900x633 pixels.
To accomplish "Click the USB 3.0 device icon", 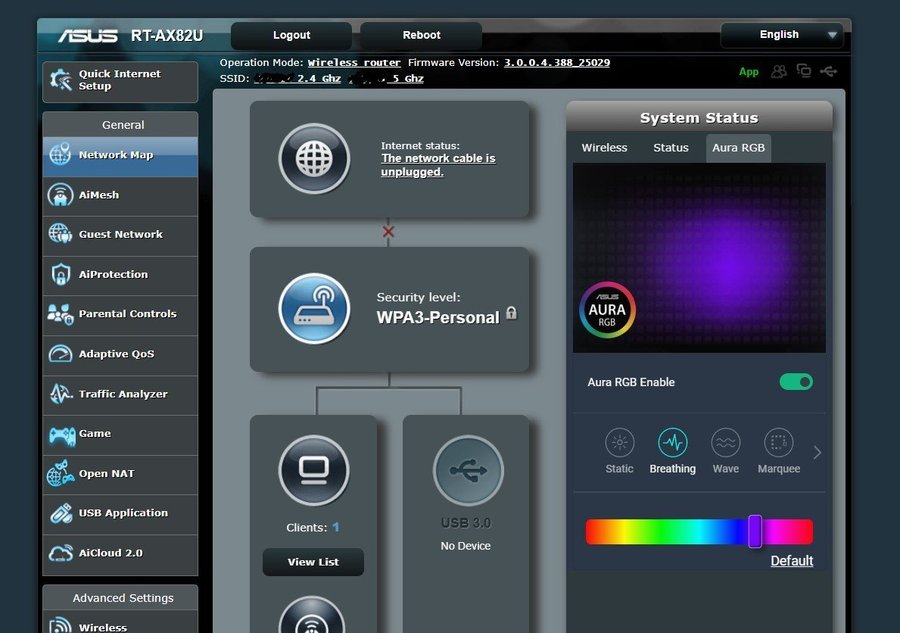I will coord(468,471).
